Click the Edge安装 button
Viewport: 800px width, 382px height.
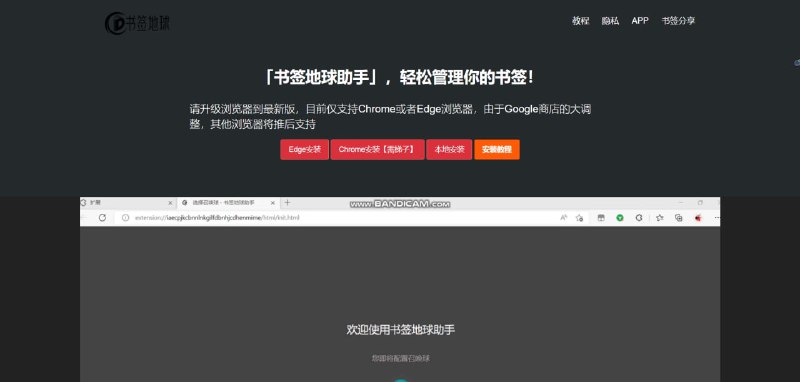click(305, 149)
